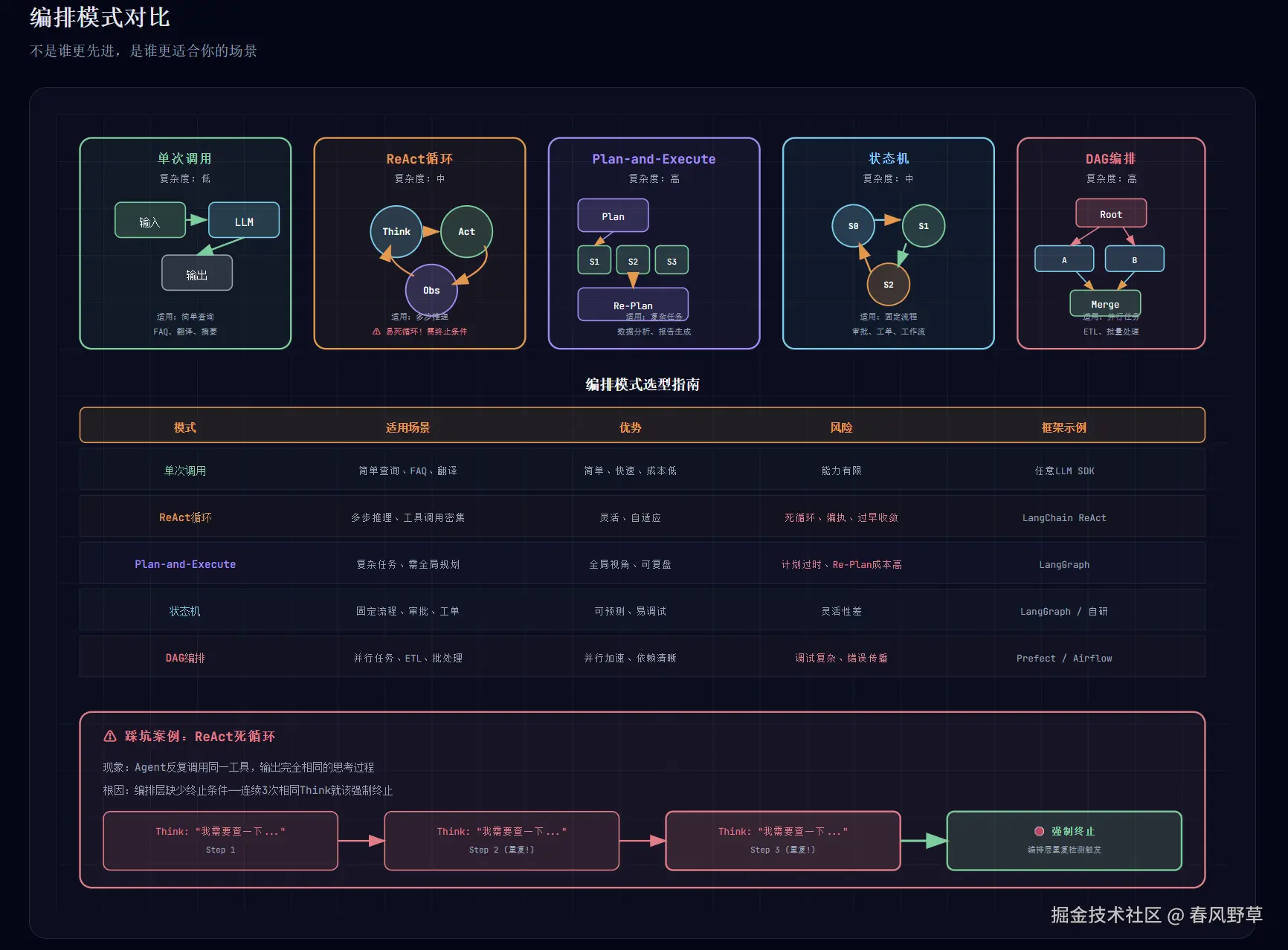
Task: Click the 风险 column header
Action: (x=841, y=427)
